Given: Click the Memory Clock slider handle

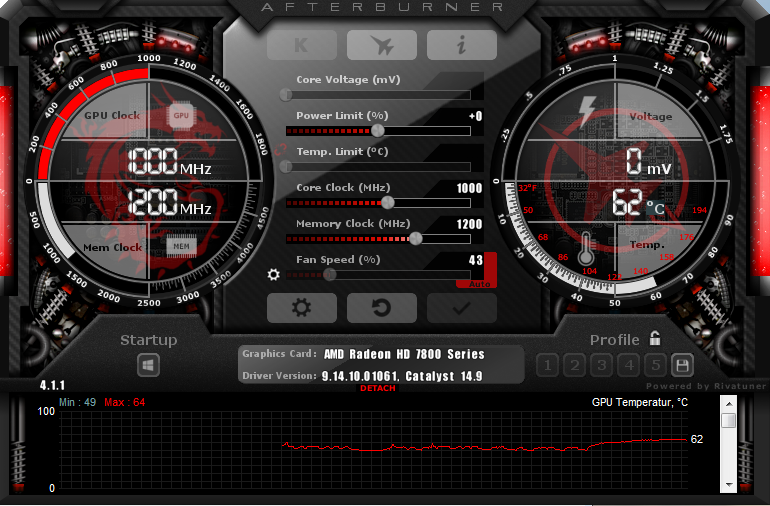Looking at the screenshot, I should 415,238.
